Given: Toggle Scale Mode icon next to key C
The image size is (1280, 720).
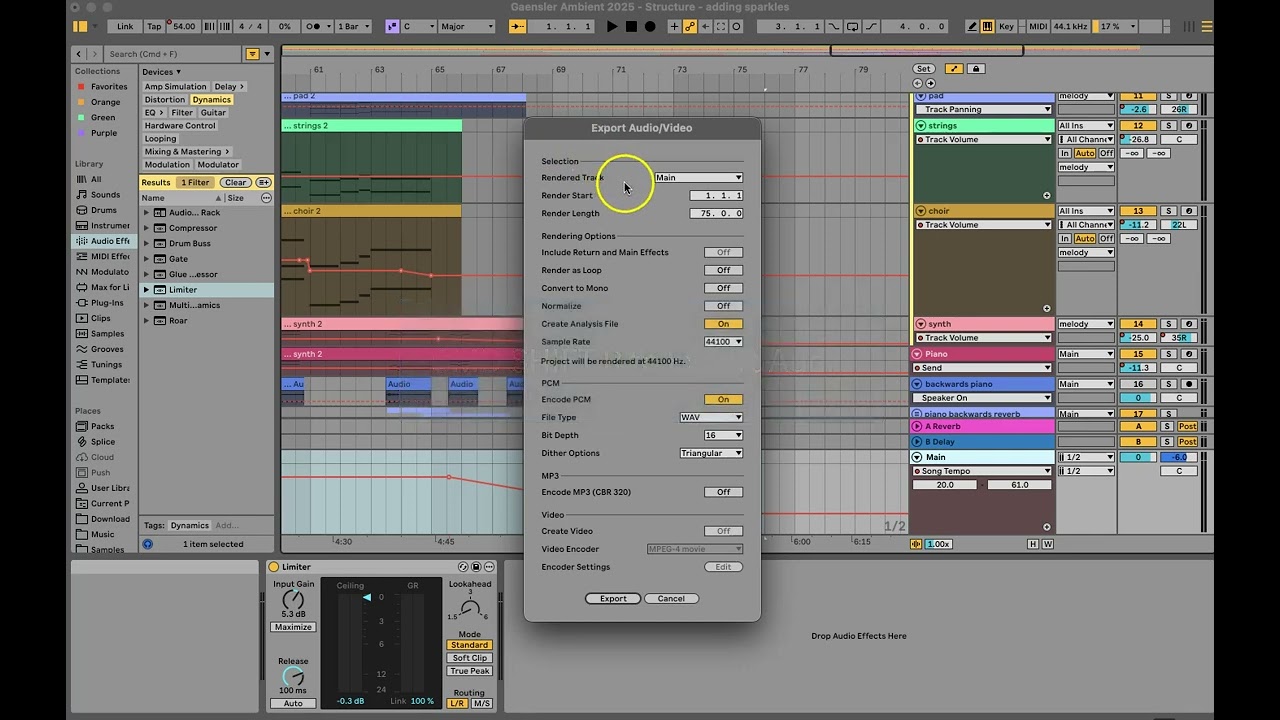Looking at the screenshot, I should [393, 26].
